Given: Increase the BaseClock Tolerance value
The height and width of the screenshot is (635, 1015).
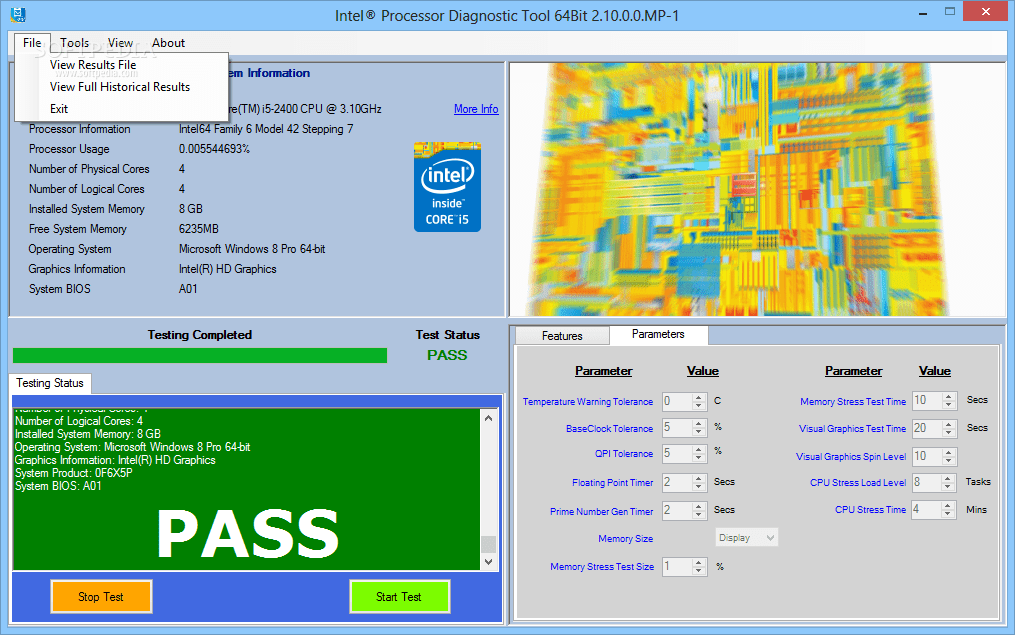Looking at the screenshot, I should (698, 424).
